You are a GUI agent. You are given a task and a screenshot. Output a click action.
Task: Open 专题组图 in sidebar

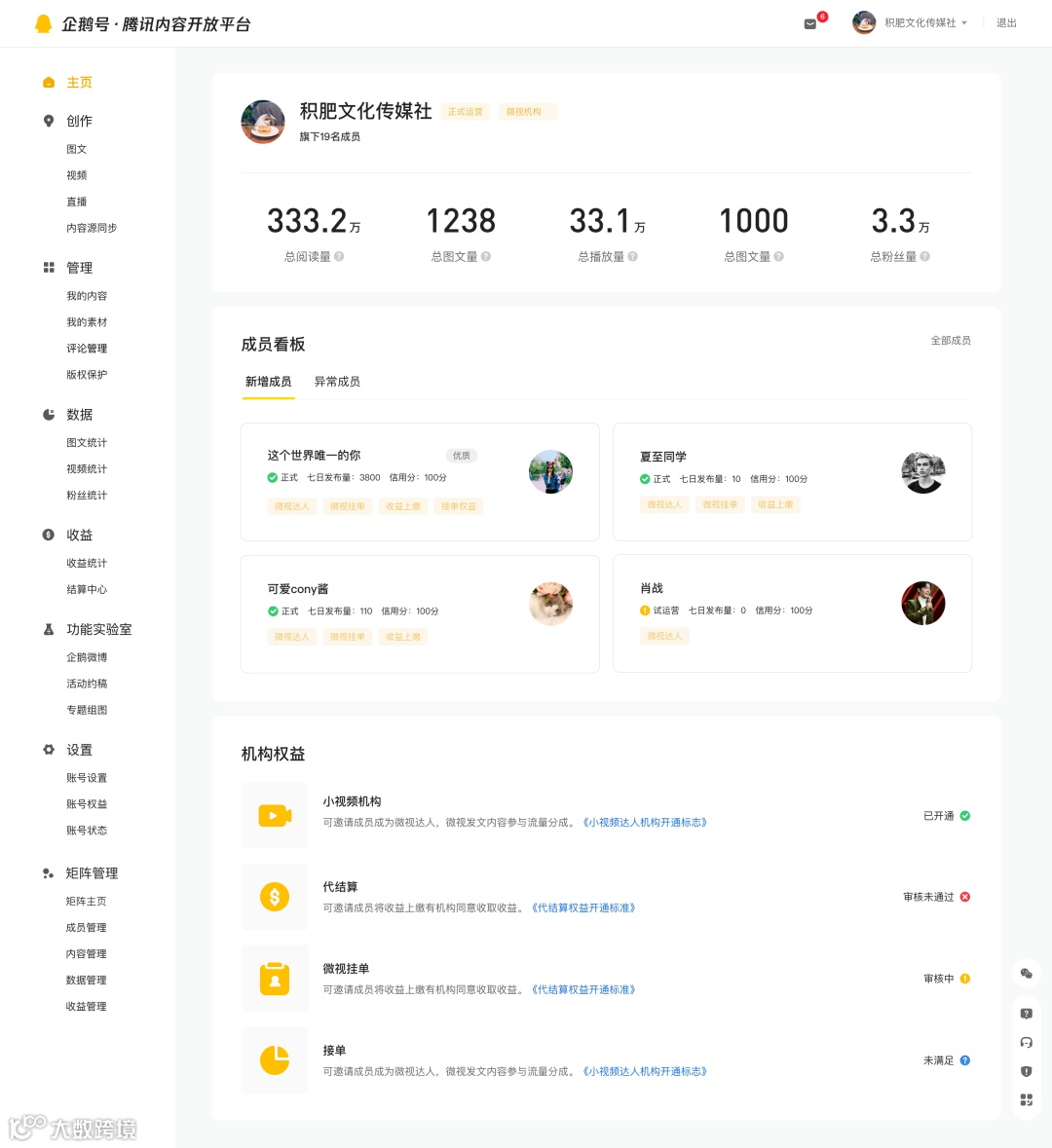(87, 710)
